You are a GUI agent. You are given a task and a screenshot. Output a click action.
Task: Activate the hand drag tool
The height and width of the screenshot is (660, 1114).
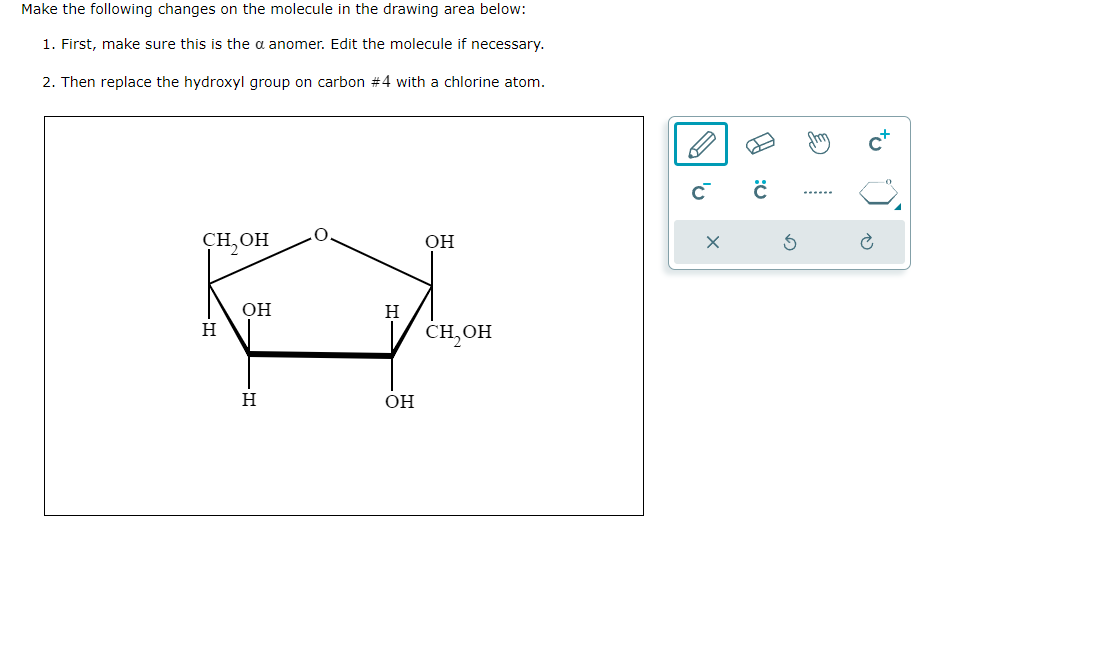click(818, 143)
